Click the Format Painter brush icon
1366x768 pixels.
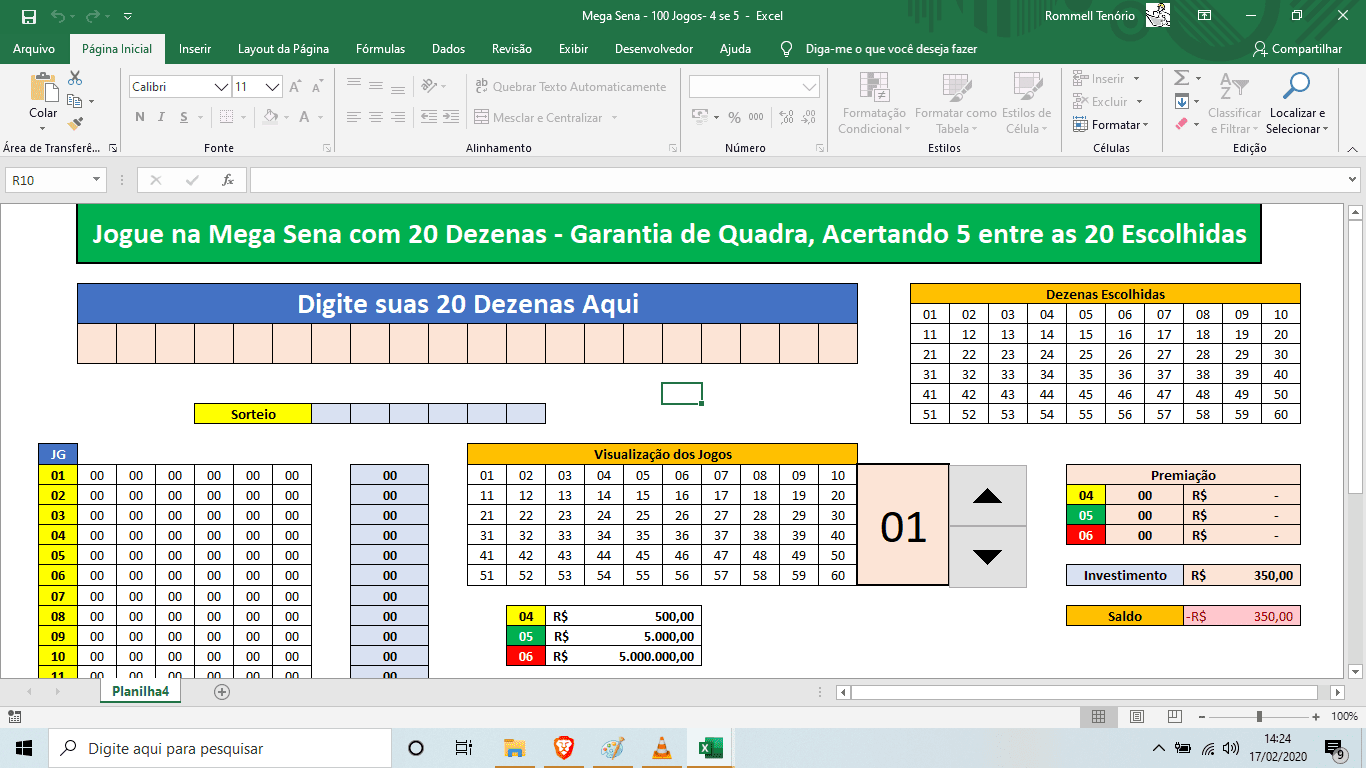75,124
